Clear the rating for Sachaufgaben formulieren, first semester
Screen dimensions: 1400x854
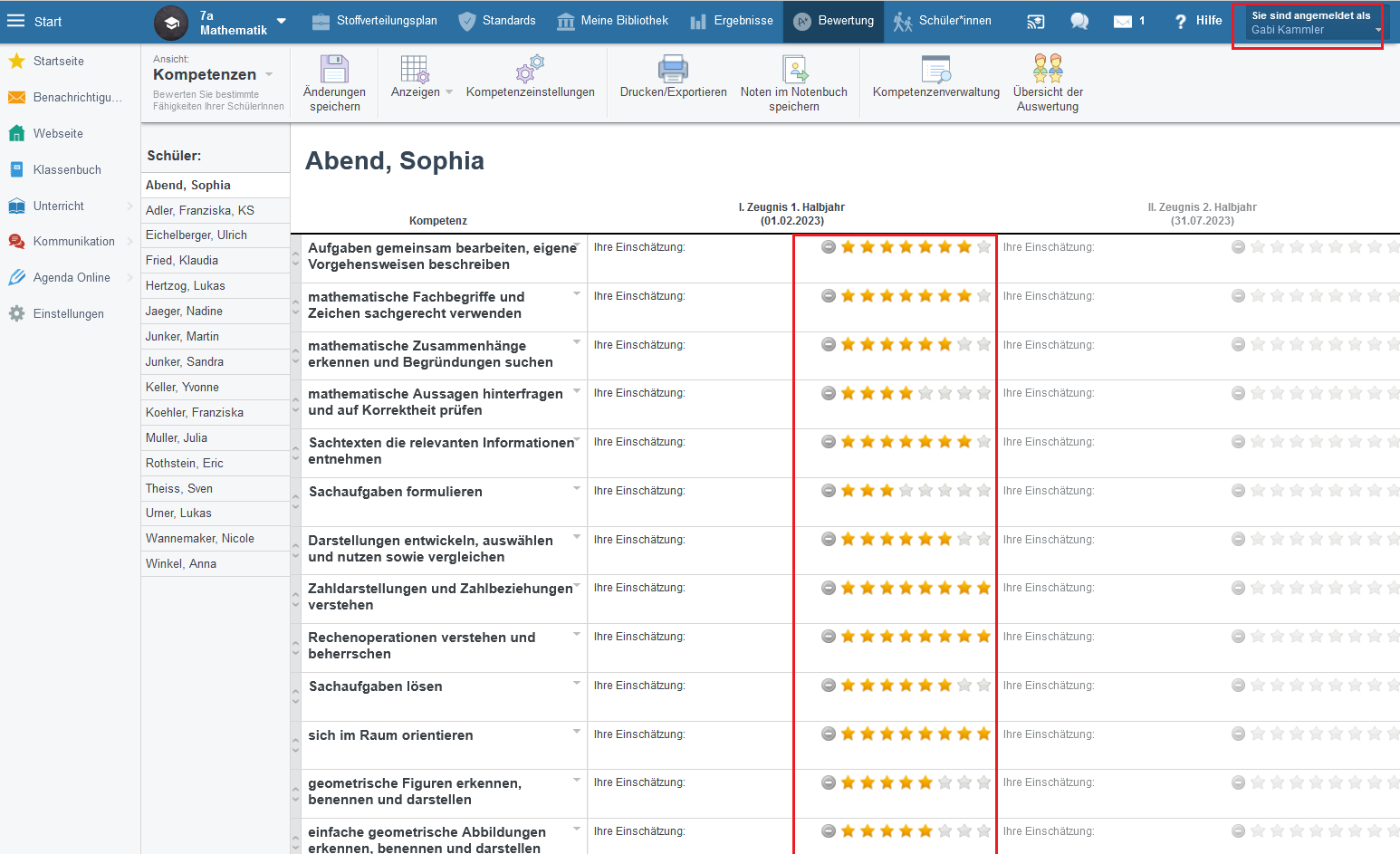tap(828, 491)
